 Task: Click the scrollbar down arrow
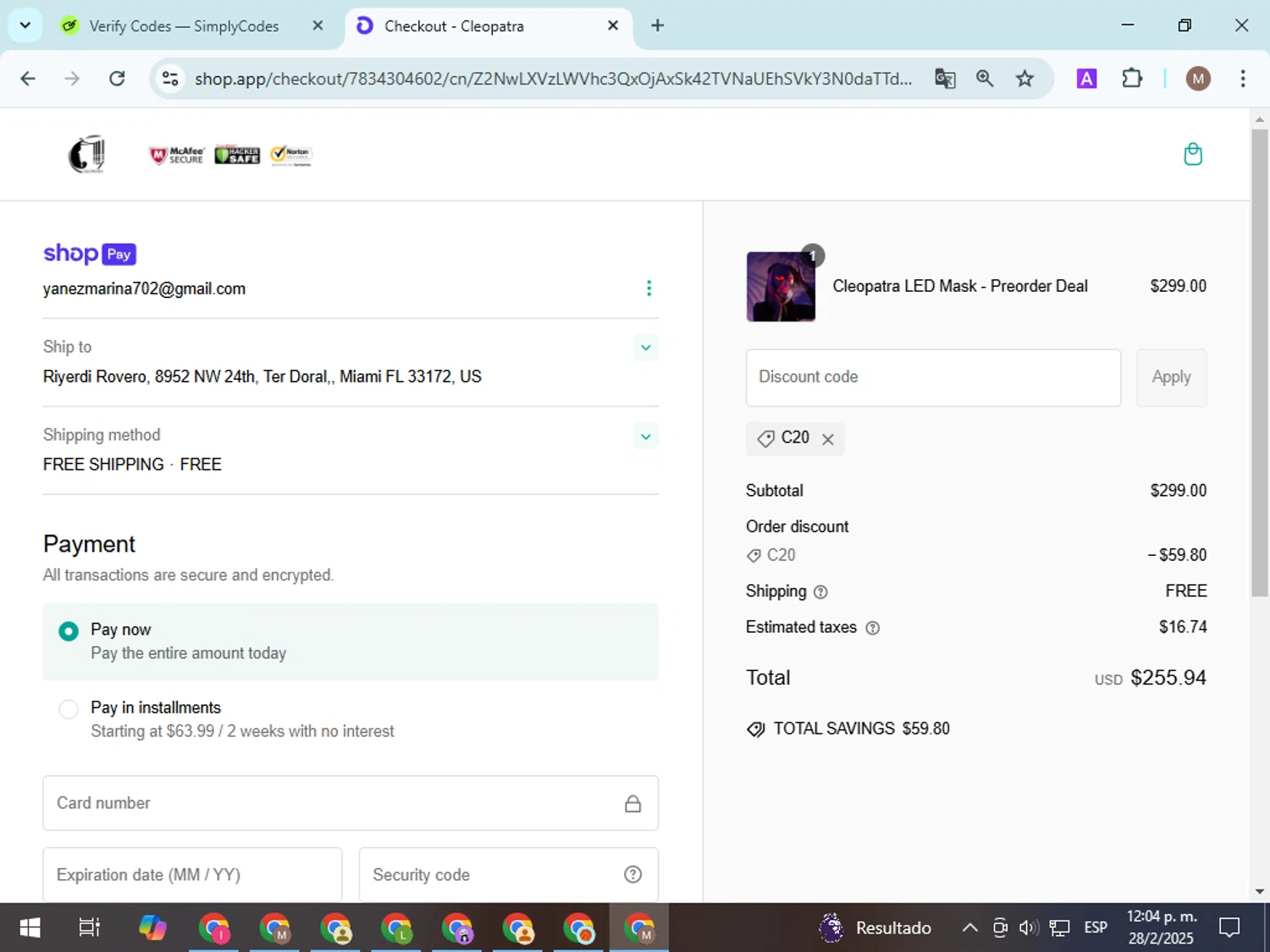click(x=1260, y=892)
